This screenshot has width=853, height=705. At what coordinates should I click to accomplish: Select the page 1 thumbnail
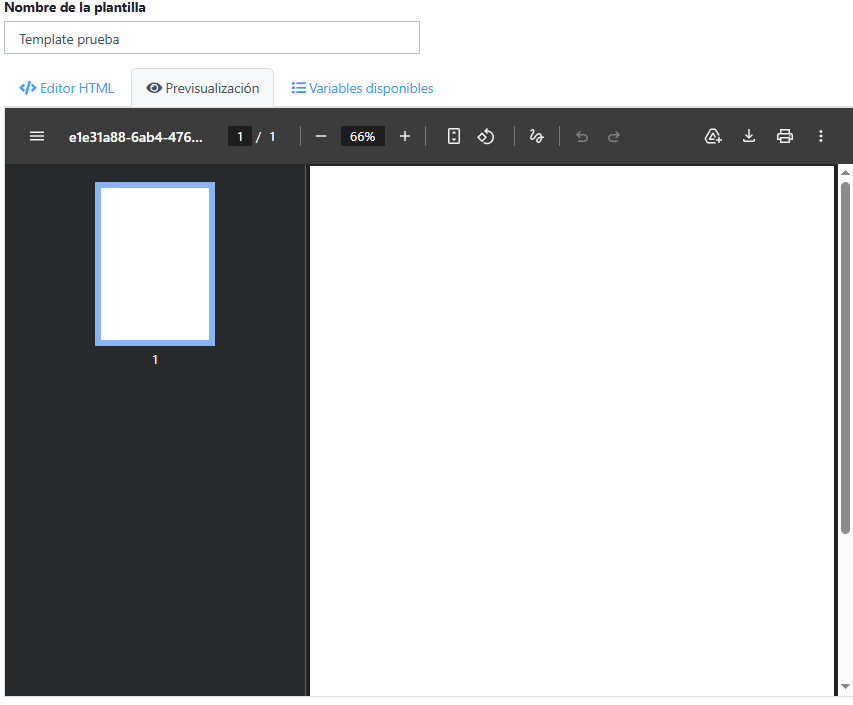[155, 264]
